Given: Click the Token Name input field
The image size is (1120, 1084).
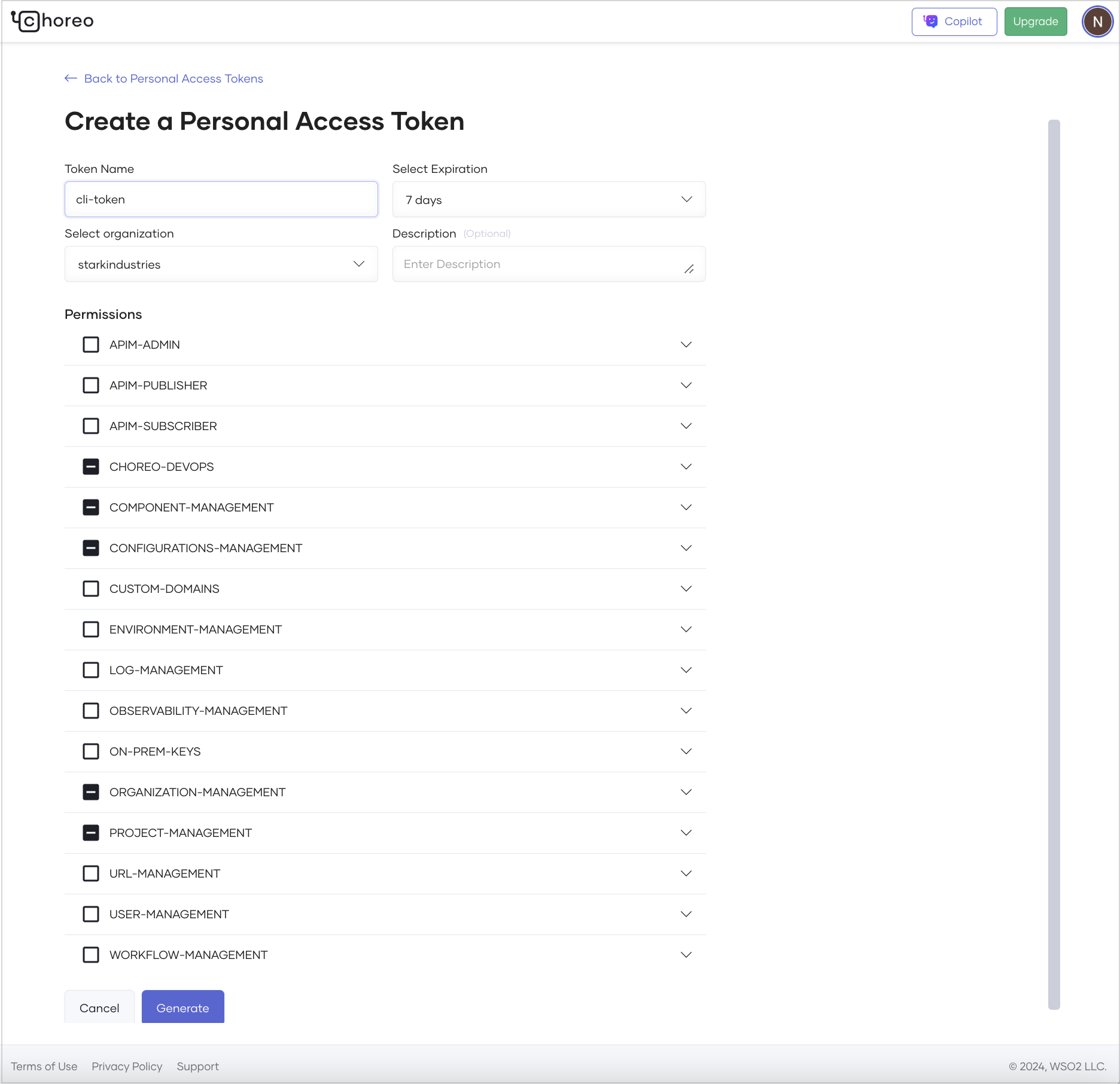Looking at the screenshot, I should click(x=221, y=200).
